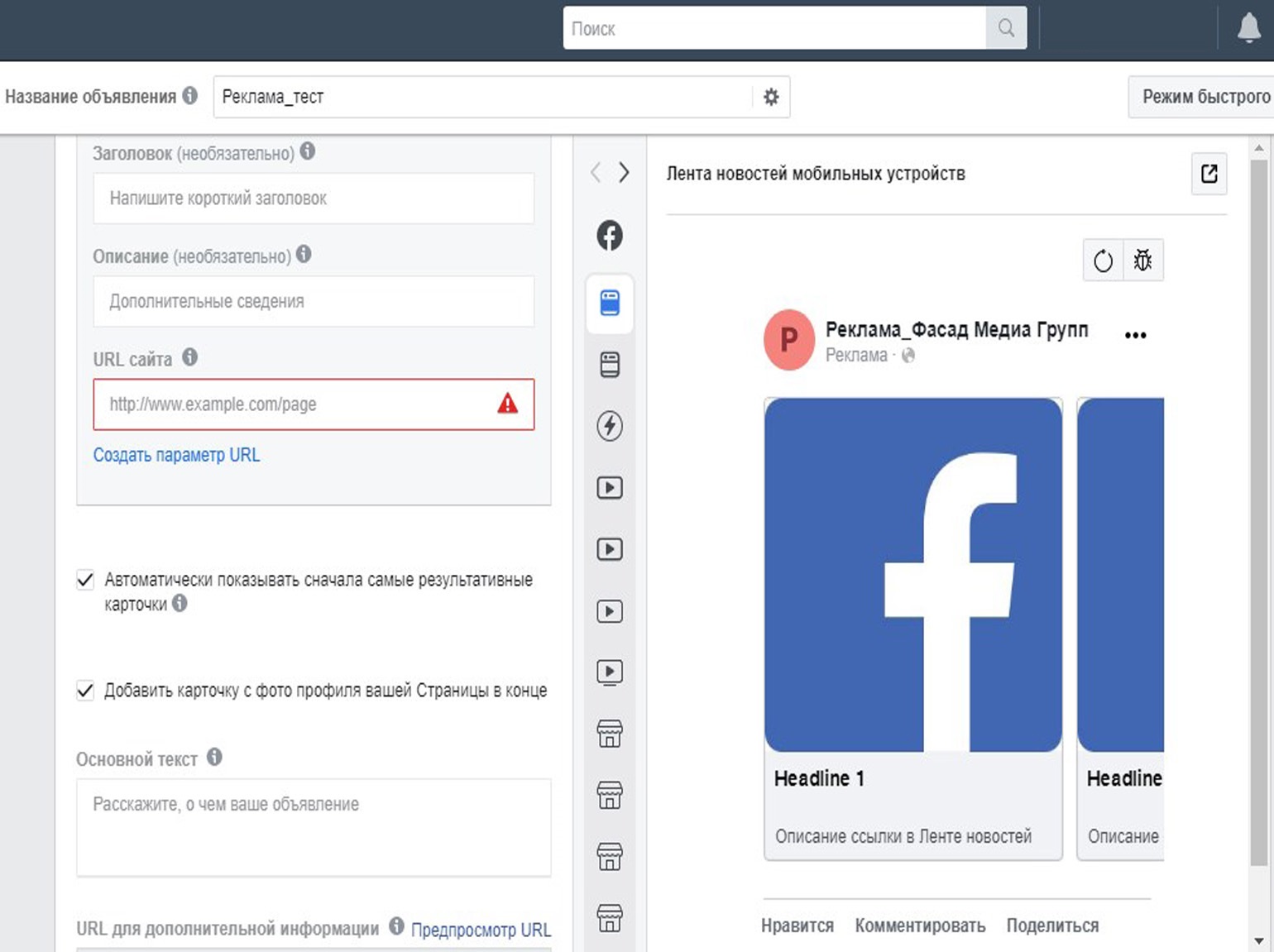
Task: Click 'Создать параметр URL' link
Action: point(176,455)
